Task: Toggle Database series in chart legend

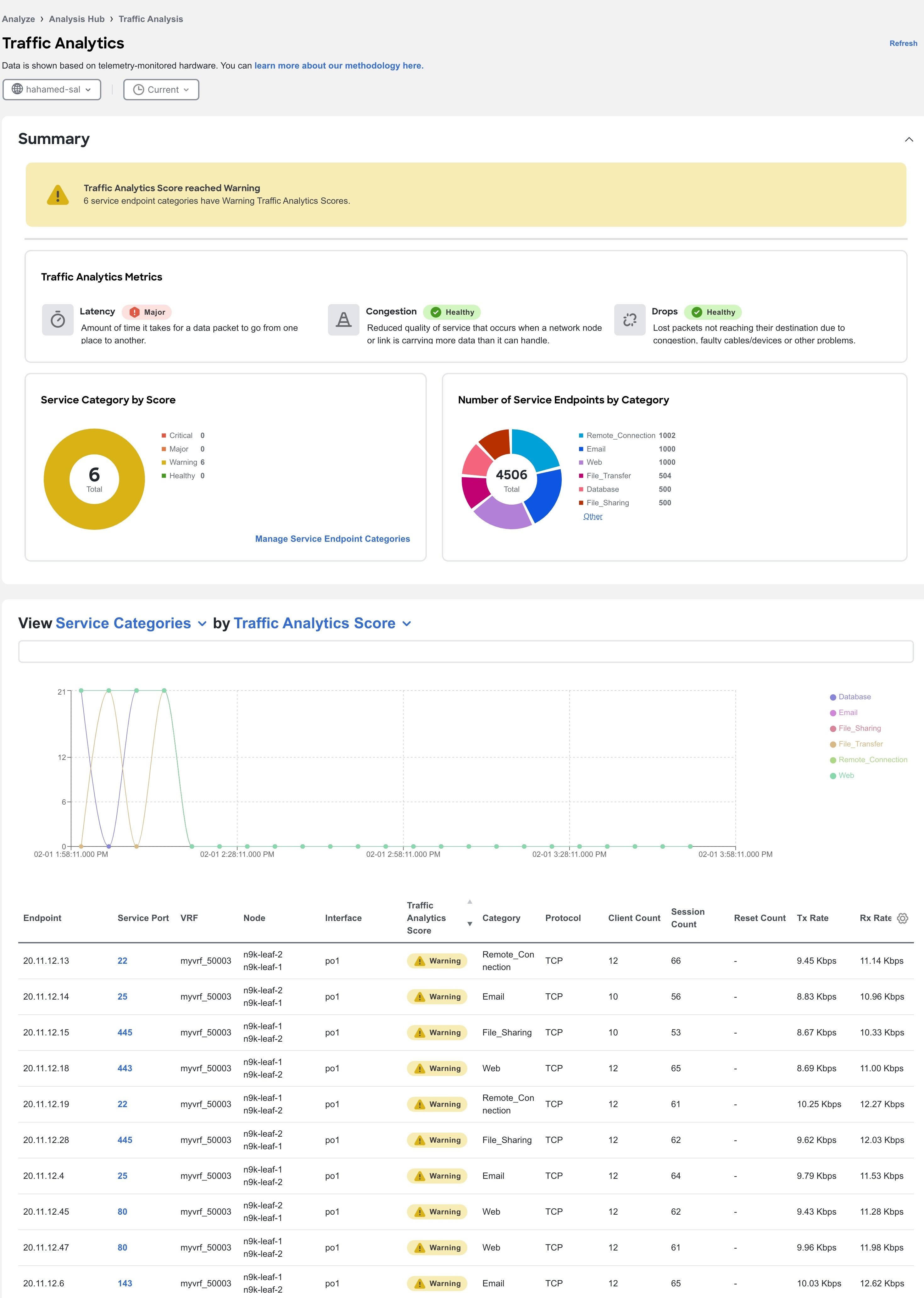Action: [x=850, y=697]
